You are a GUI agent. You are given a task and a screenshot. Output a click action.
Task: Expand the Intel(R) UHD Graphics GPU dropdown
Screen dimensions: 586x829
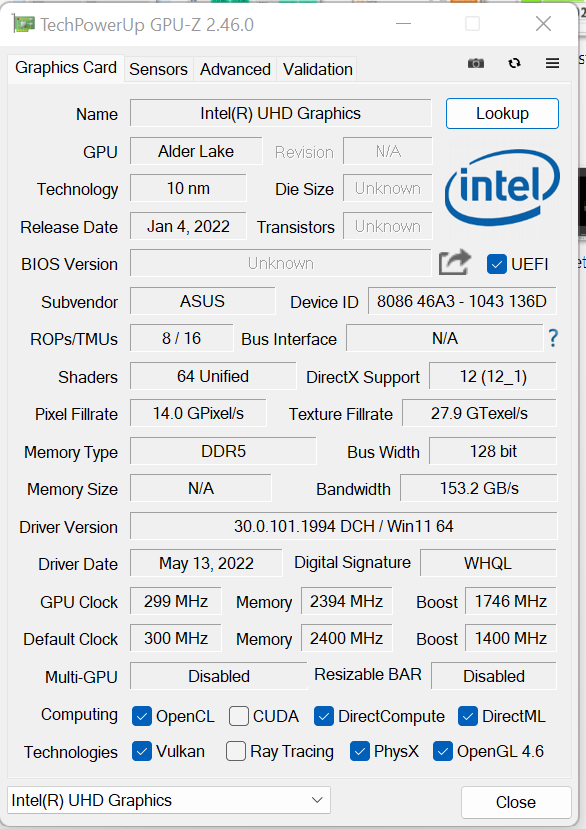click(169, 800)
